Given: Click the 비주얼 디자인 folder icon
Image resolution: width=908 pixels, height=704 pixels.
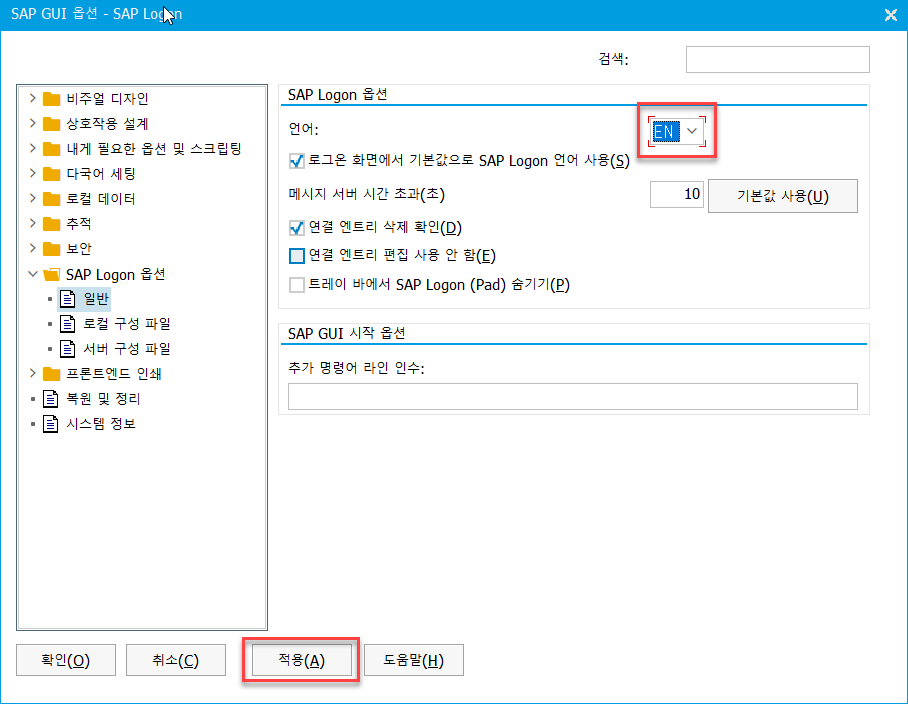Looking at the screenshot, I should tap(52, 99).
